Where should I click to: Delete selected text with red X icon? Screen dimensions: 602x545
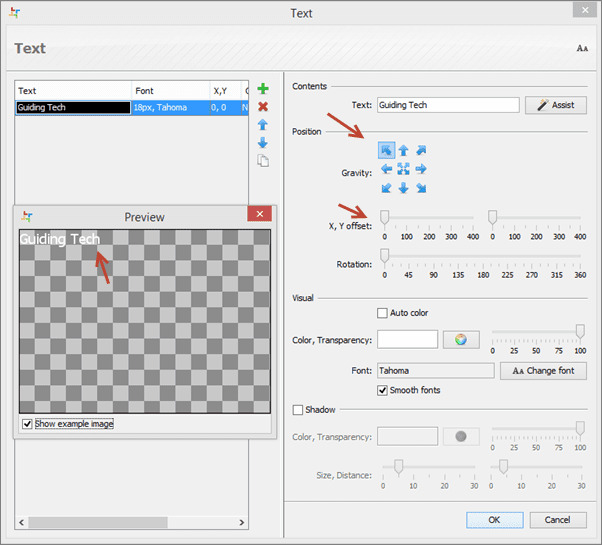(x=263, y=106)
